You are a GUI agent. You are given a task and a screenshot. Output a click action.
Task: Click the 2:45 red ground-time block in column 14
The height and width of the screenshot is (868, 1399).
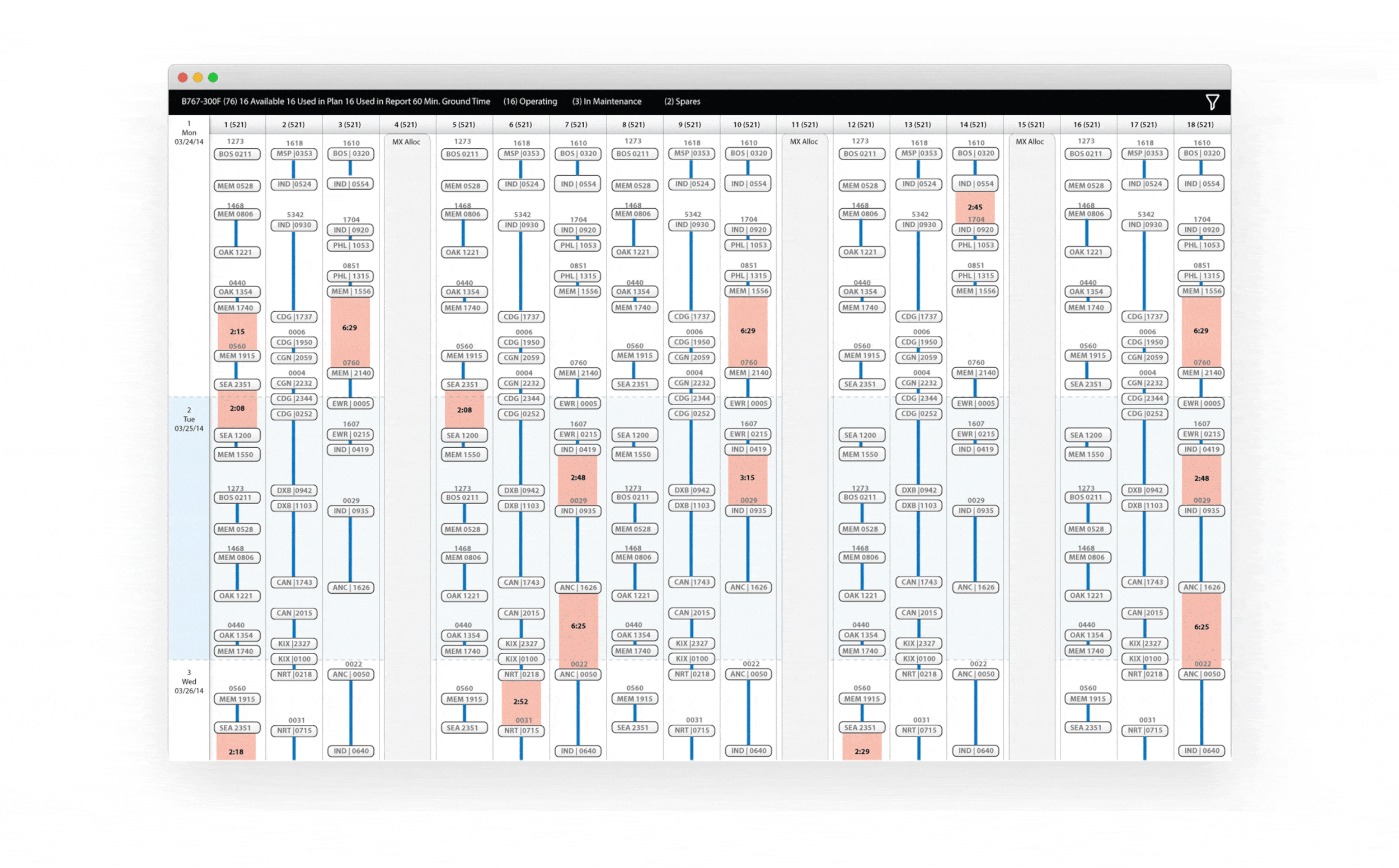[975, 207]
